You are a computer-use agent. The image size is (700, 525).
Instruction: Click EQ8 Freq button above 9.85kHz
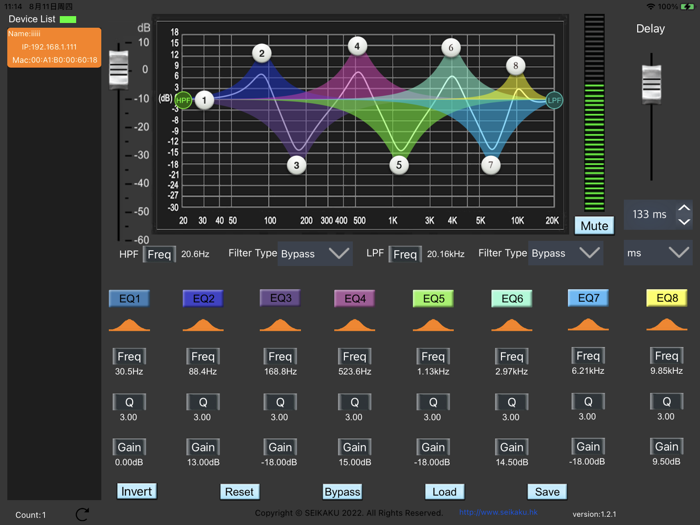coord(667,356)
